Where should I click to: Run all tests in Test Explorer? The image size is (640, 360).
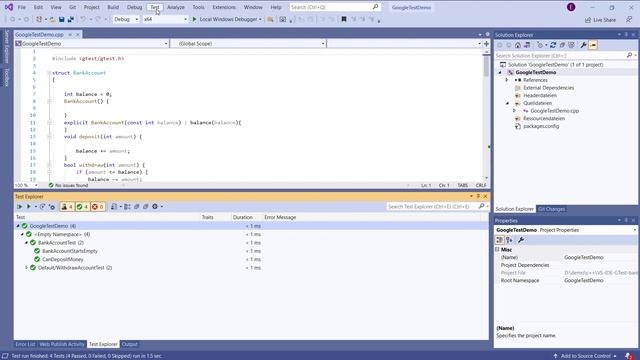coord(19,207)
